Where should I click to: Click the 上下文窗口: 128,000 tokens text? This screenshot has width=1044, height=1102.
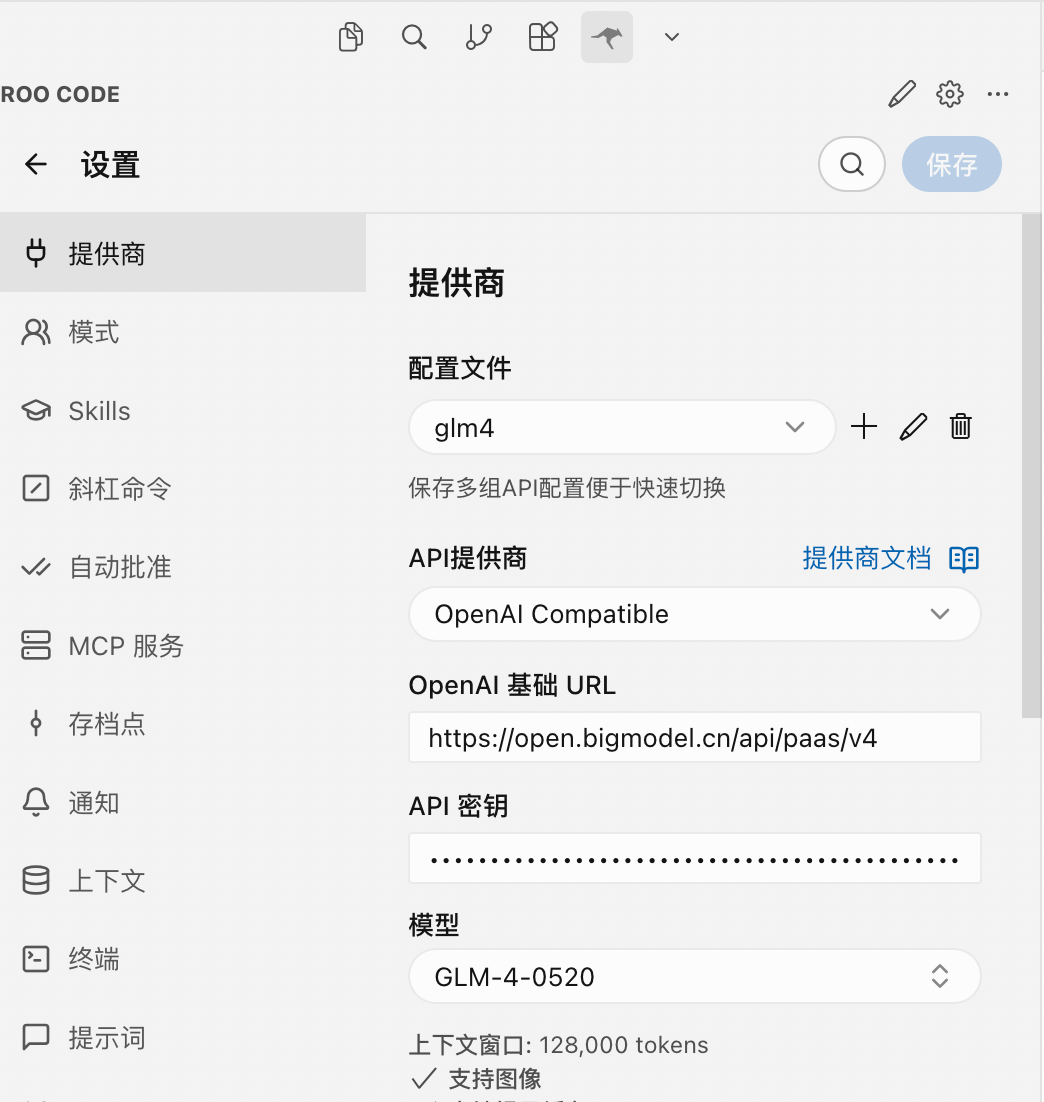[x=558, y=1045]
